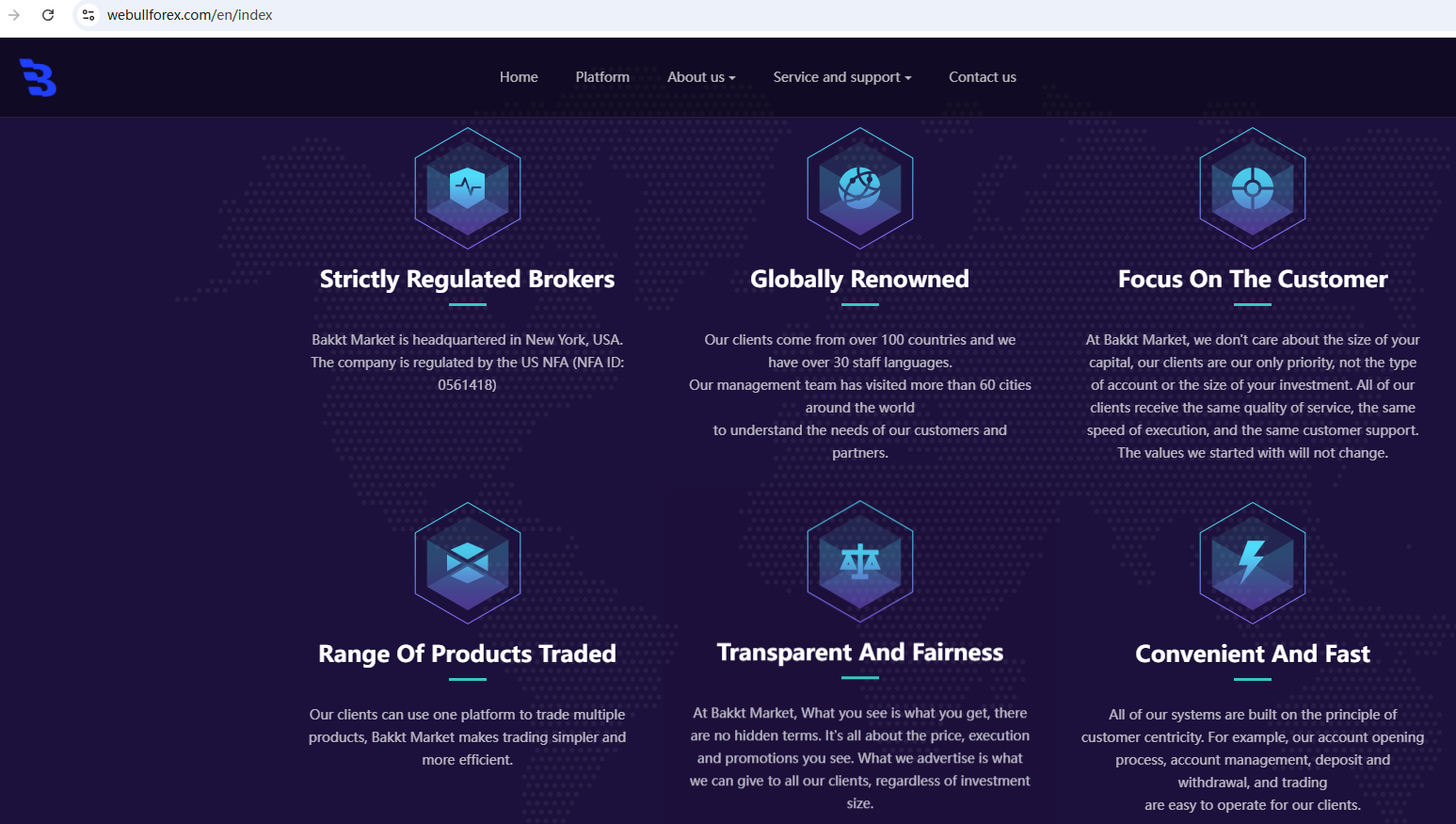The image size is (1456, 824).
Task: Click the Strictly Regulated Brokers heading
Action: coord(467,279)
